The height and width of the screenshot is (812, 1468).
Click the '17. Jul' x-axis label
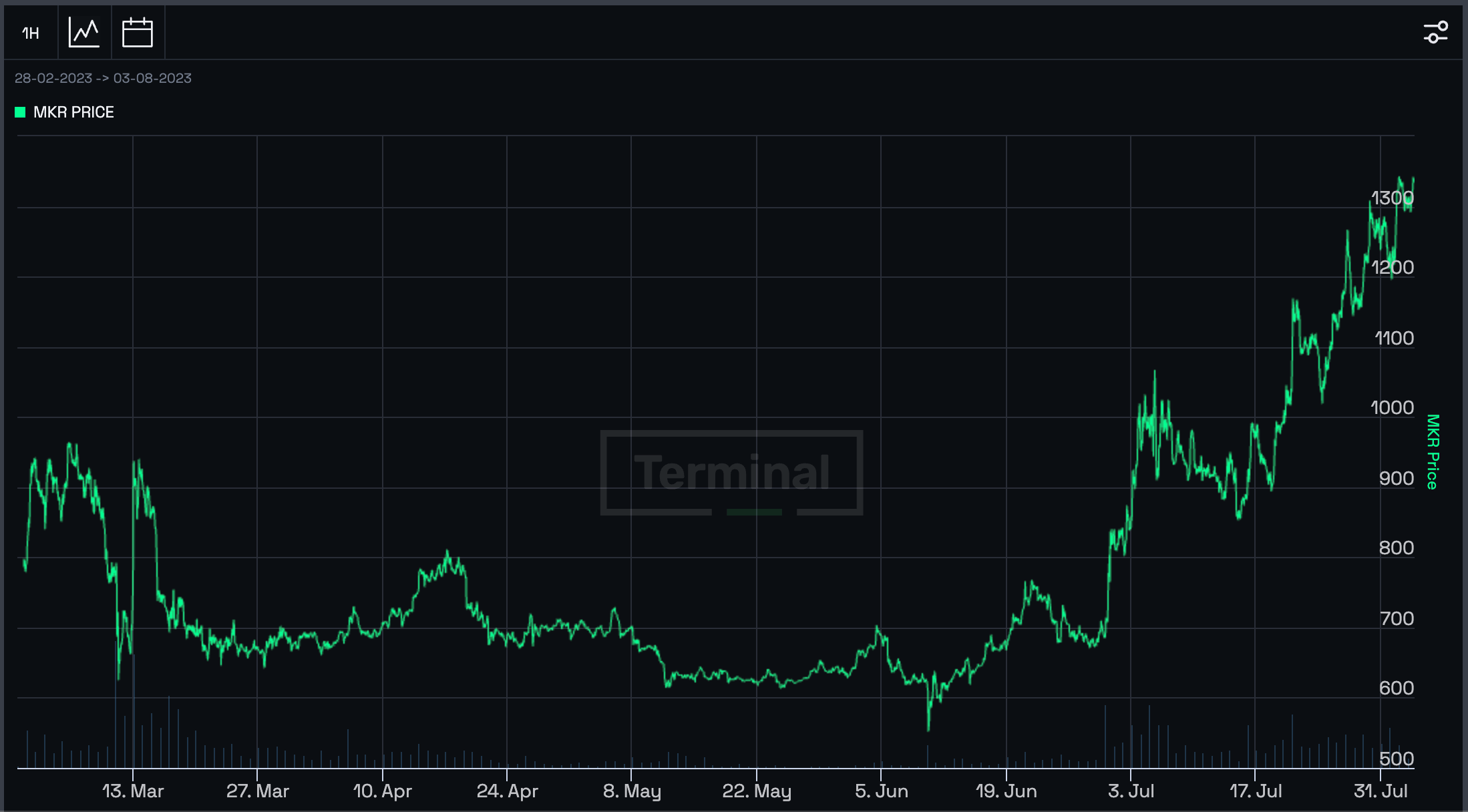(1256, 791)
